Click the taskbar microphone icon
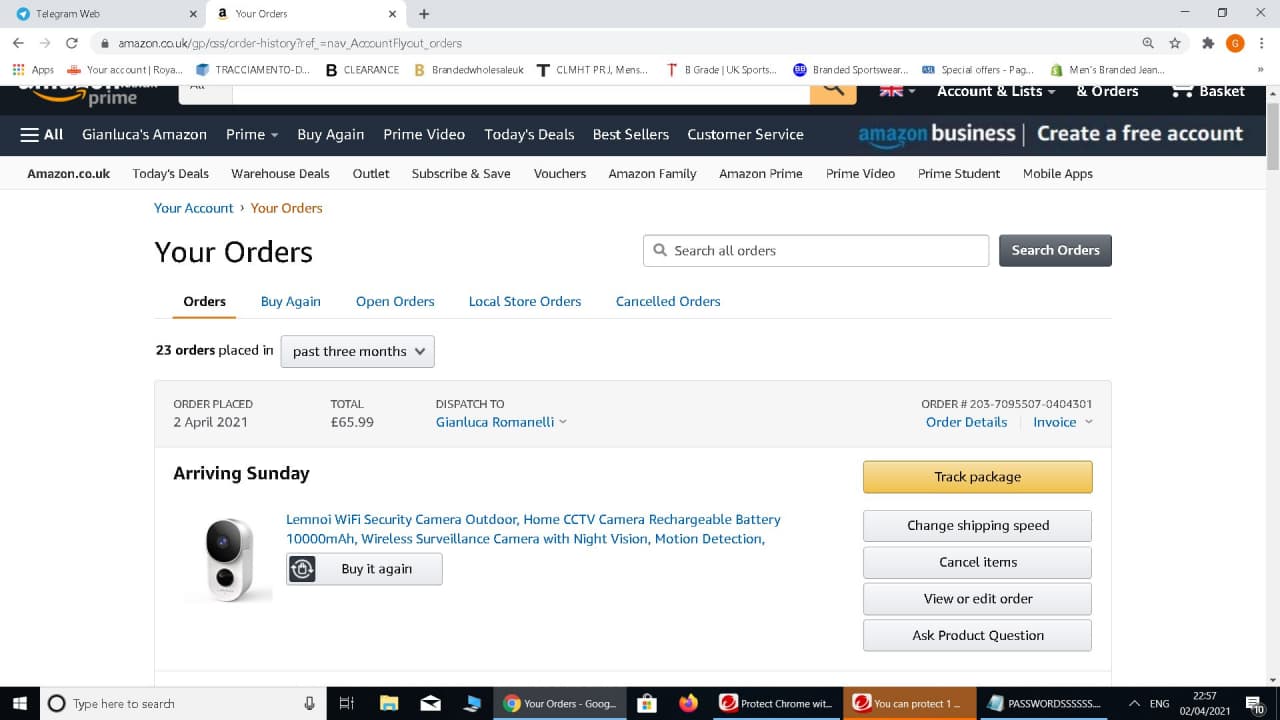The height and width of the screenshot is (720, 1280). point(309,703)
